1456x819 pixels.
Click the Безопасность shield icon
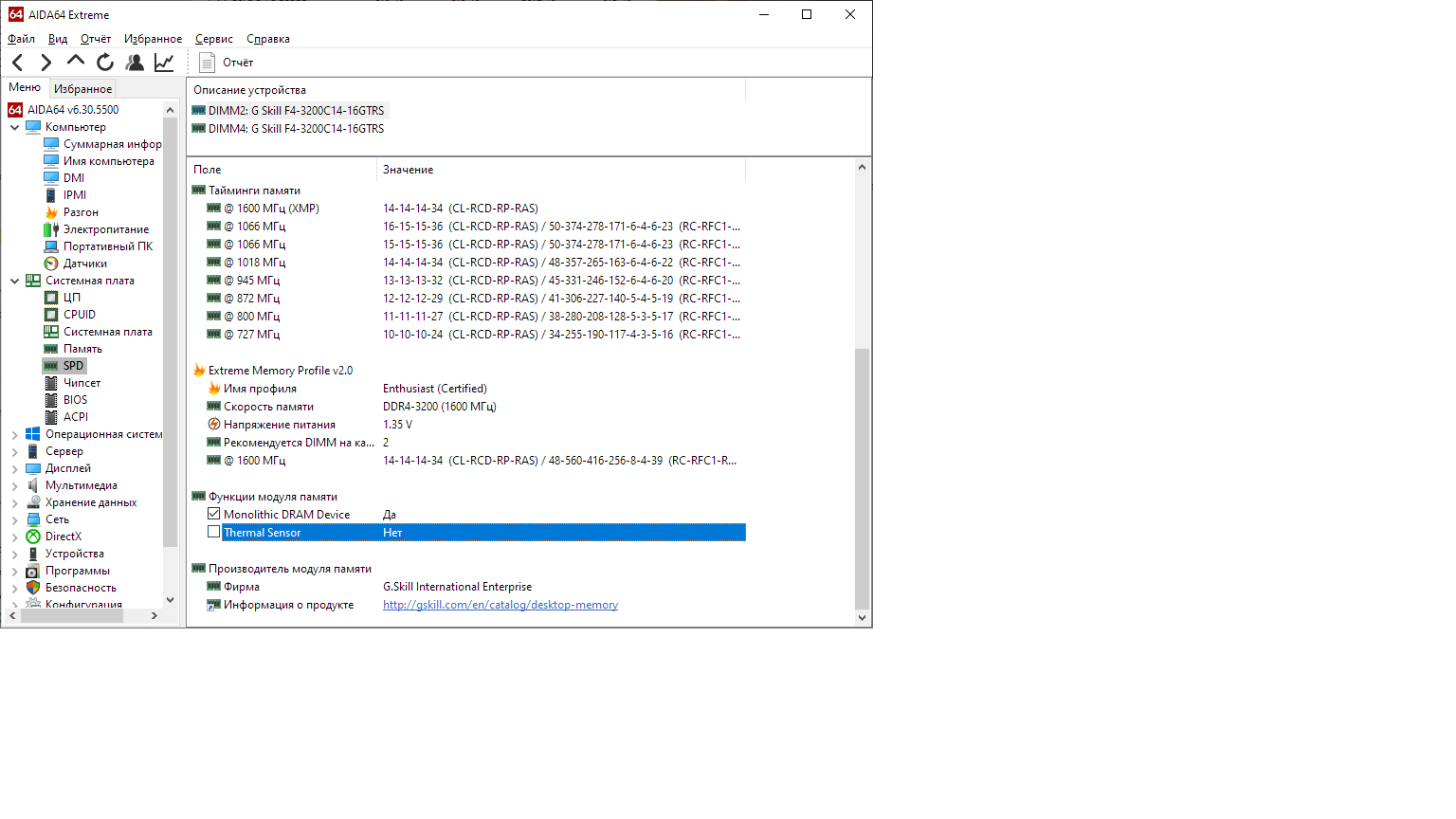[33, 588]
